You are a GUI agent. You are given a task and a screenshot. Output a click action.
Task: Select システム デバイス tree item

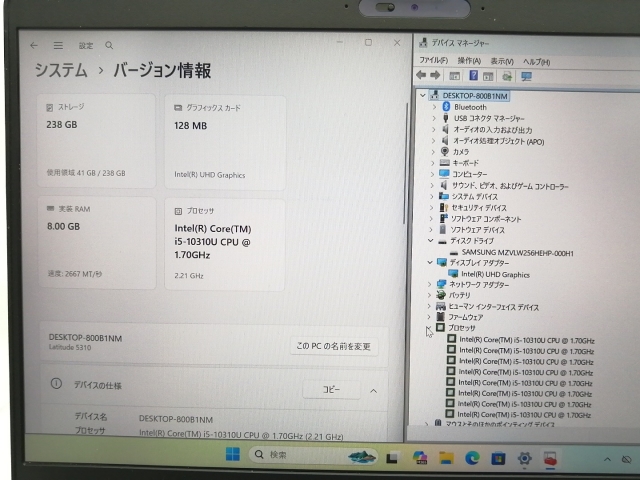pos(474,196)
